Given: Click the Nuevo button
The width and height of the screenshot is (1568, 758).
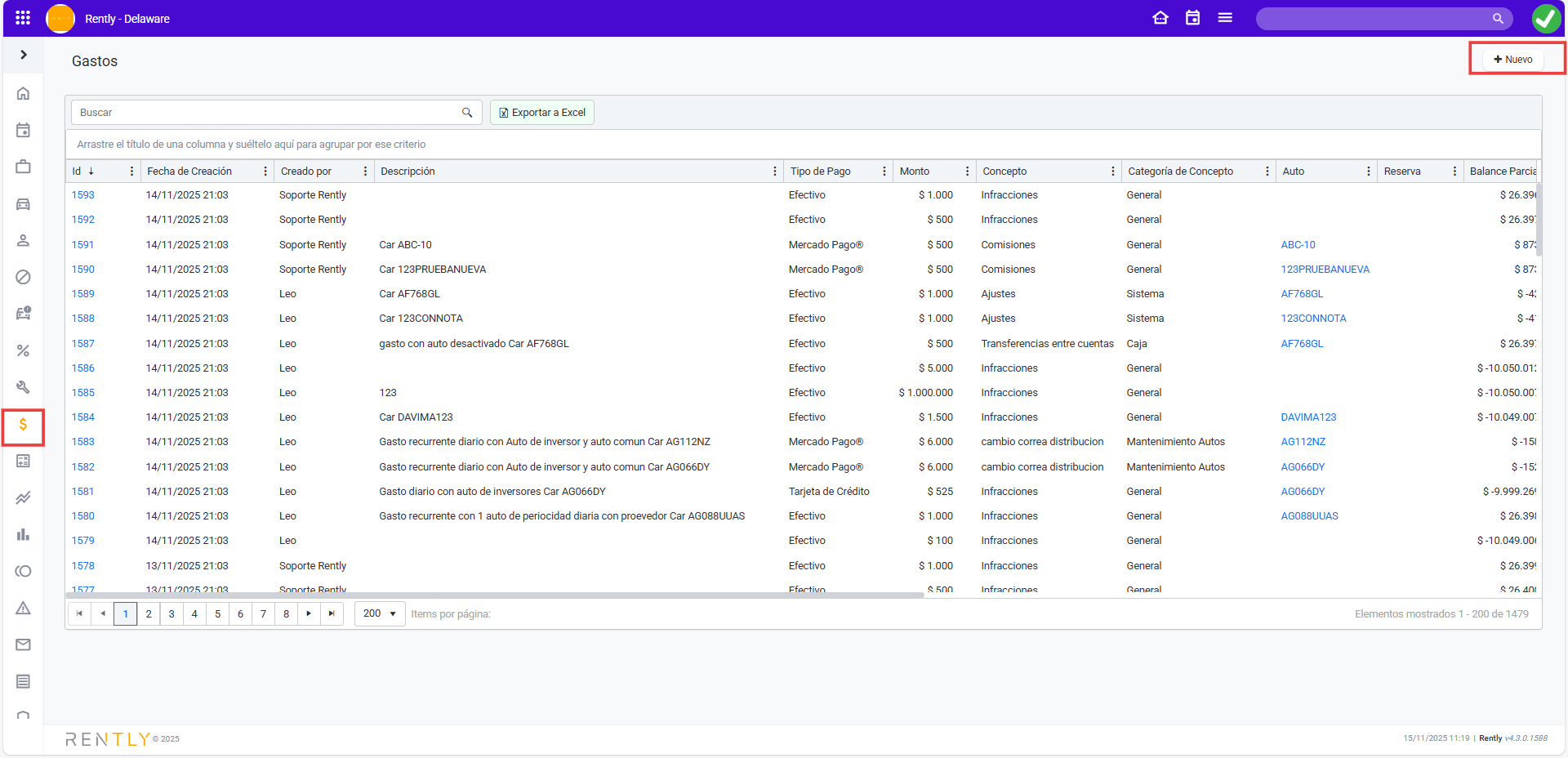Looking at the screenshot, I should (1512, 60).
